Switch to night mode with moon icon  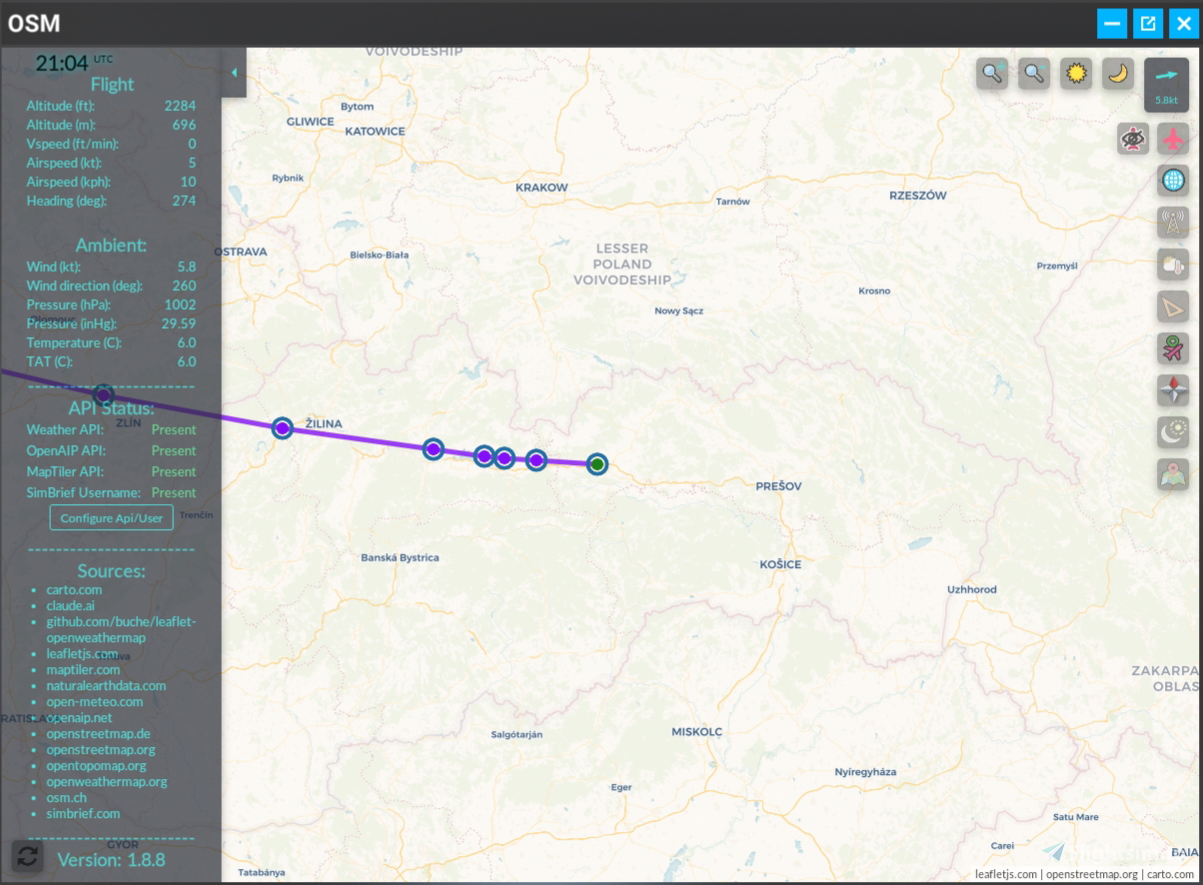[1117, 72]
